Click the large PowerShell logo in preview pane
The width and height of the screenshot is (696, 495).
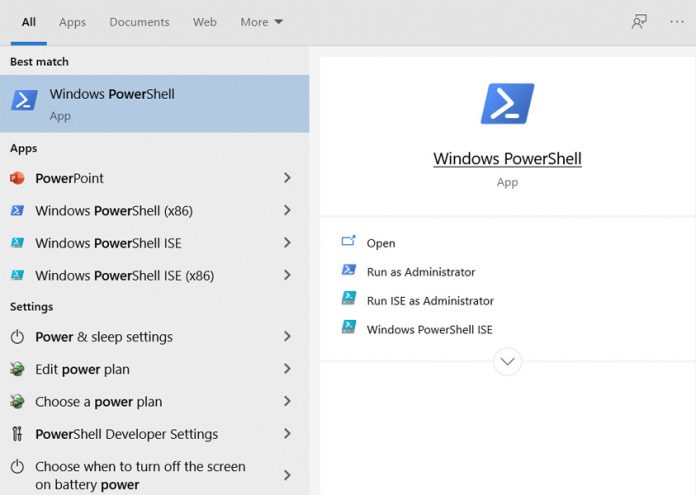pyautogui.click(x=507, y=103)
